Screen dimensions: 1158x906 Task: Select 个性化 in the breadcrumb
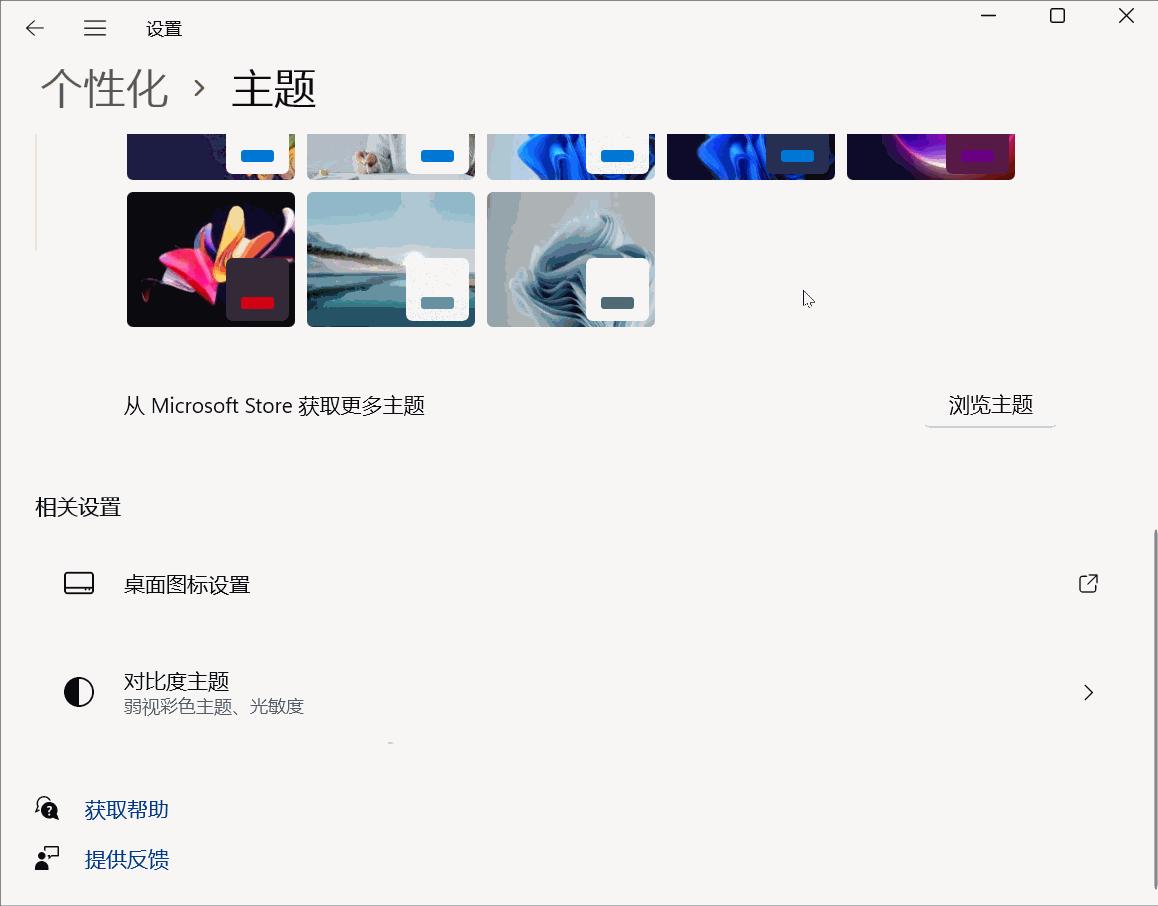click(x=104, y=88)
